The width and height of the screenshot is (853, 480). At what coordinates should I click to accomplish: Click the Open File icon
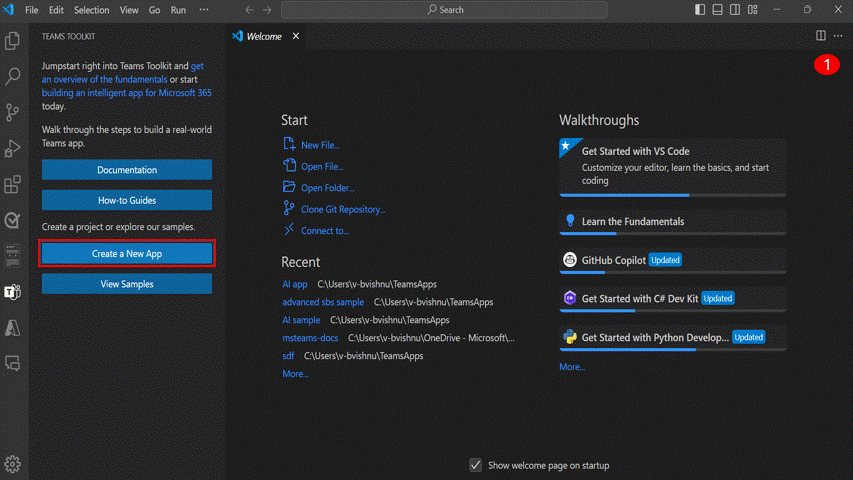[289, 165]
